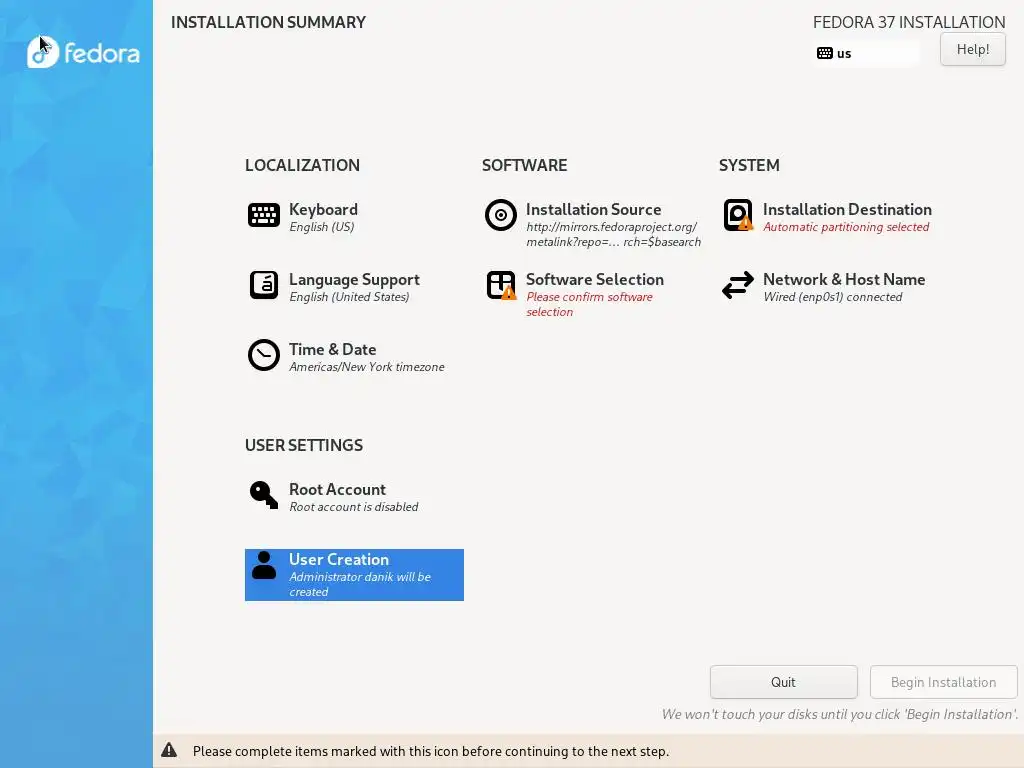The width and height of the screenshot is (1024, 768).
Task: Click the LOCALIZATION section heading
Action: 302,165
